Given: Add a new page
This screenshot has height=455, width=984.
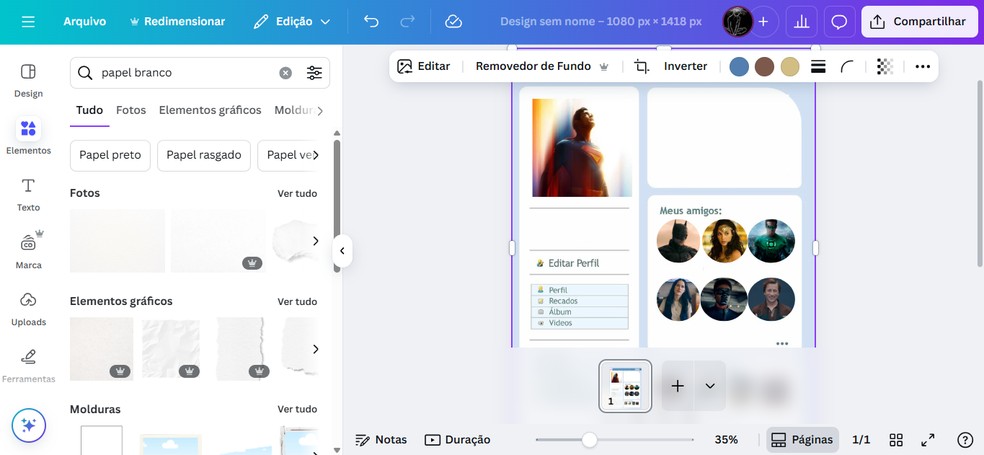Looking at the screenshot, I should pos(678,386).
